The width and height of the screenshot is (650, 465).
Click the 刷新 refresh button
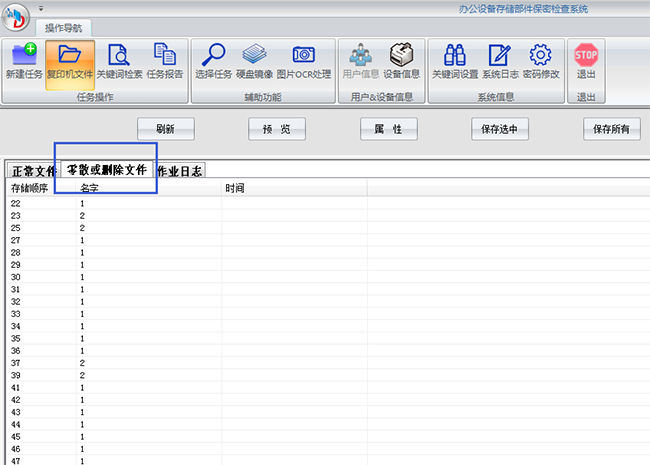166,129
